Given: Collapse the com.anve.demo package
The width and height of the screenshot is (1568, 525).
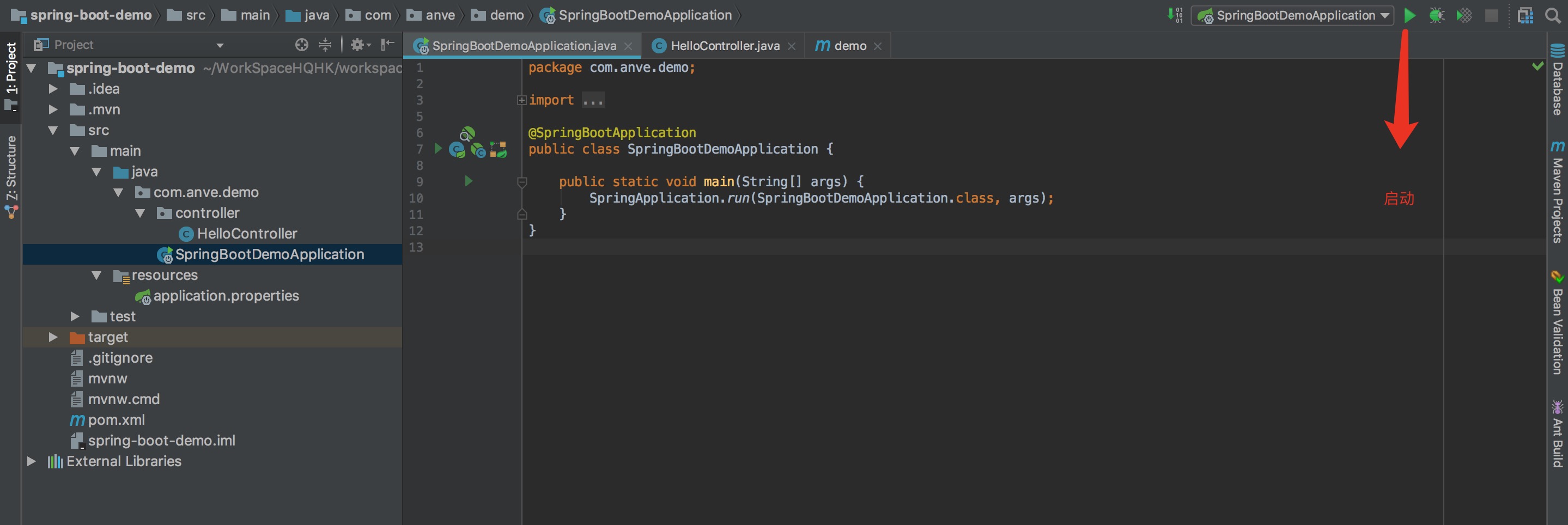Looking at the screenshot, I should pos(119,192).
